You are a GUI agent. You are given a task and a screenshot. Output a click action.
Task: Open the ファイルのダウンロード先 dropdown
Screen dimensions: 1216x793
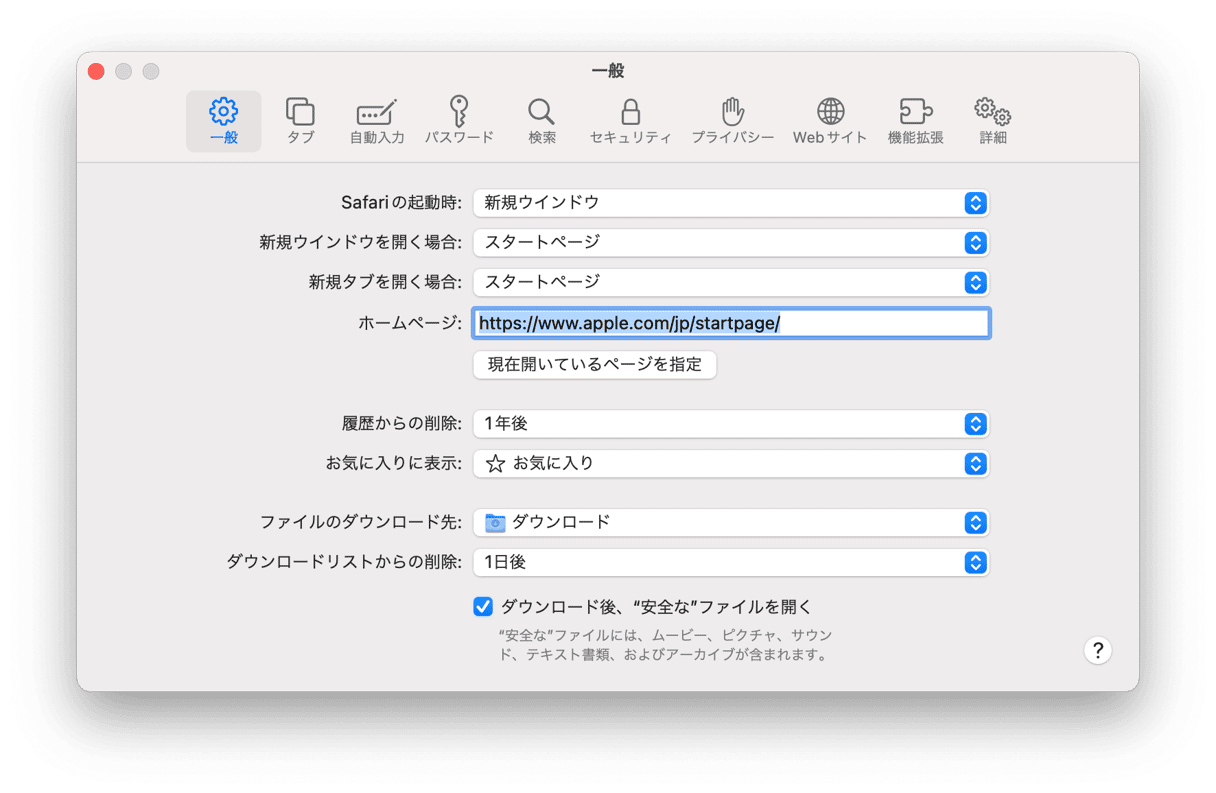click(731, 523)
